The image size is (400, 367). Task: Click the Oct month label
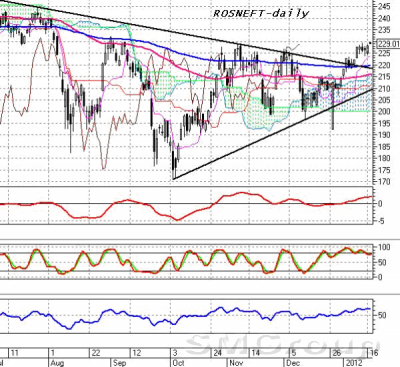tap(179, 363)
